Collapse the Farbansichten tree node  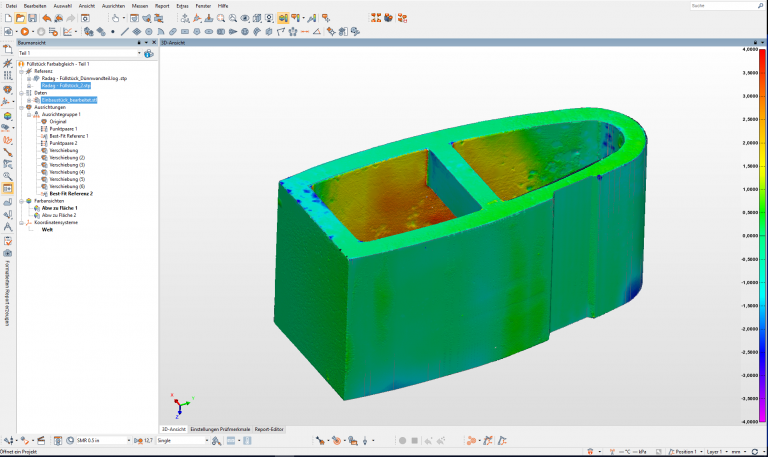click(22, 200)
